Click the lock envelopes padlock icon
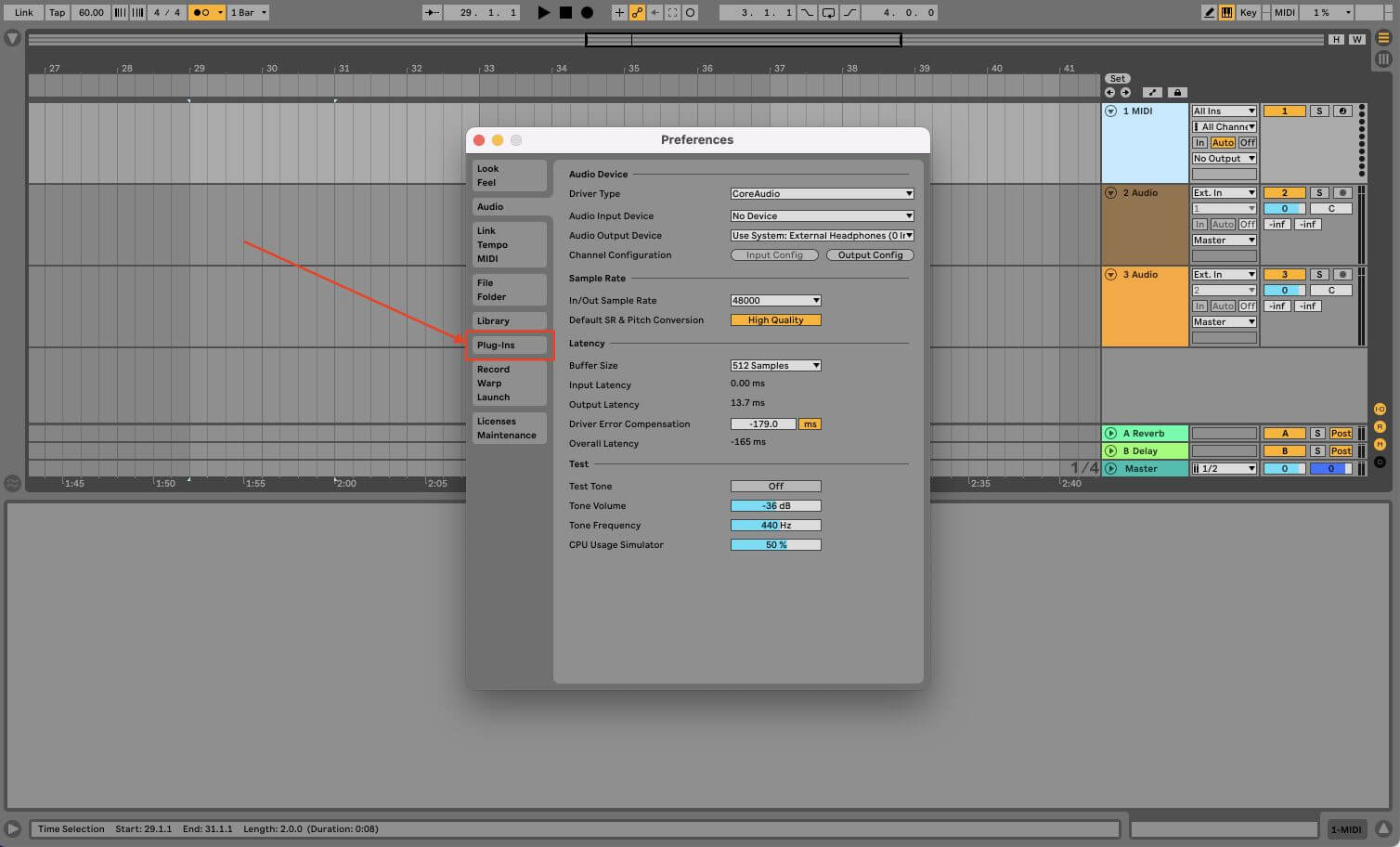This screenshot has height=847, width=1400. (x=1177, y=92)
